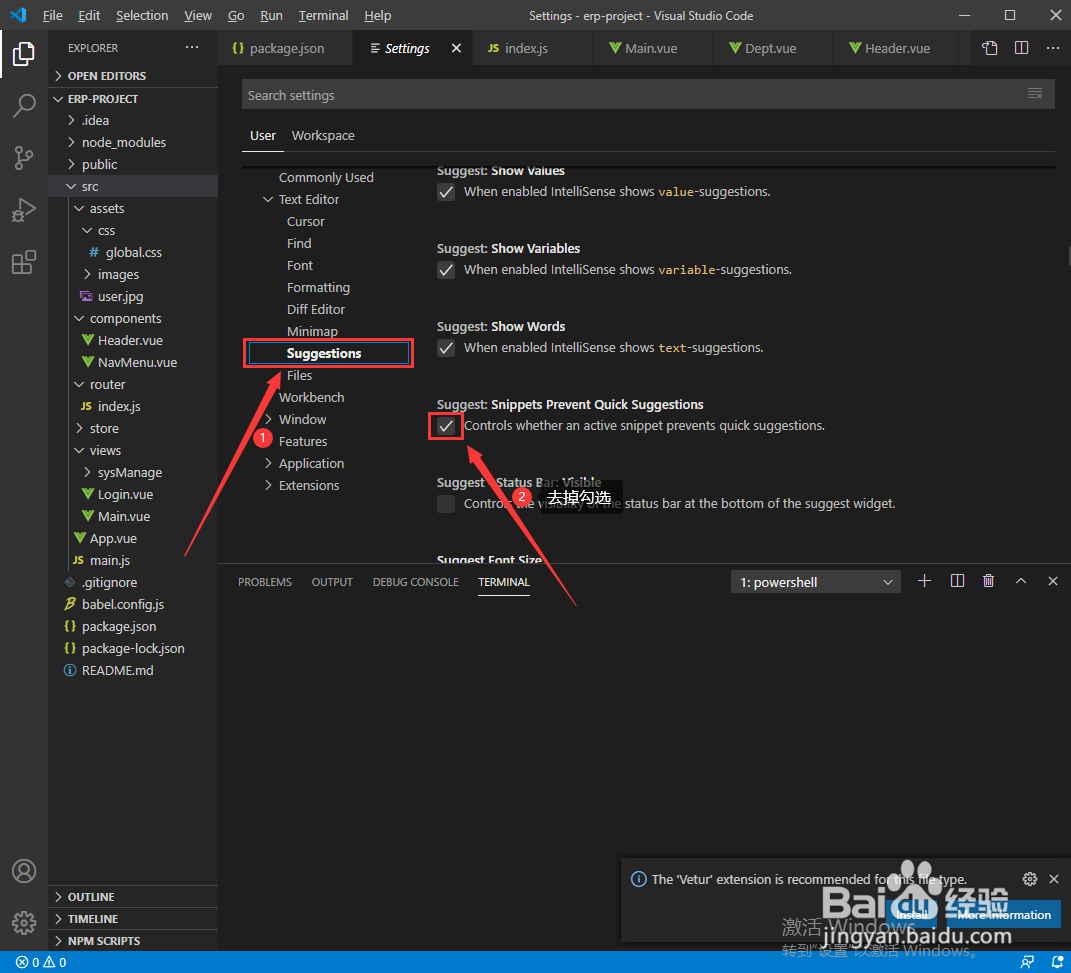Select Commonly Used settings category
The image size is (1071, 973).
tap(326, 178)
